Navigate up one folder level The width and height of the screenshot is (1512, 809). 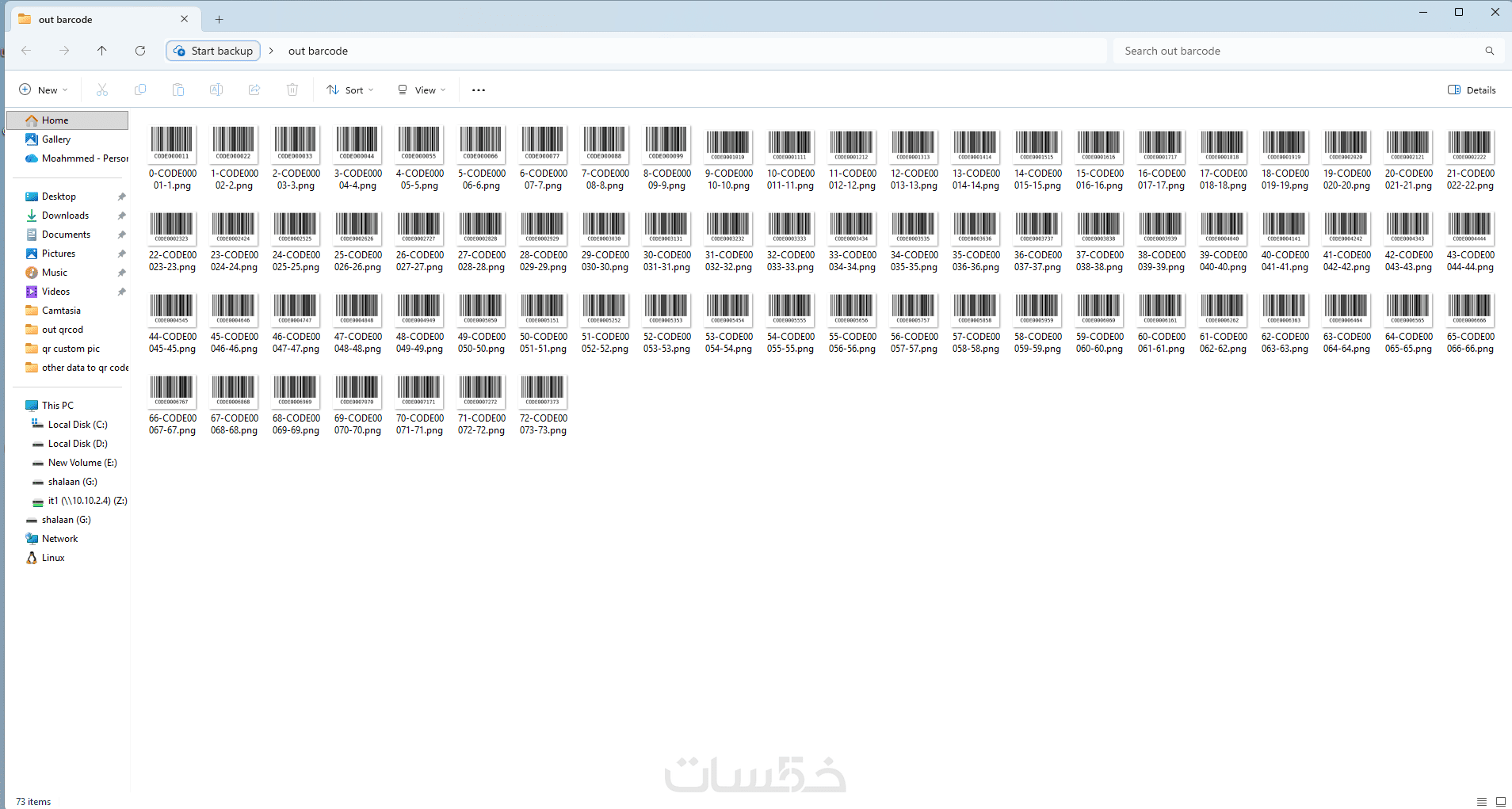[102, 51]
